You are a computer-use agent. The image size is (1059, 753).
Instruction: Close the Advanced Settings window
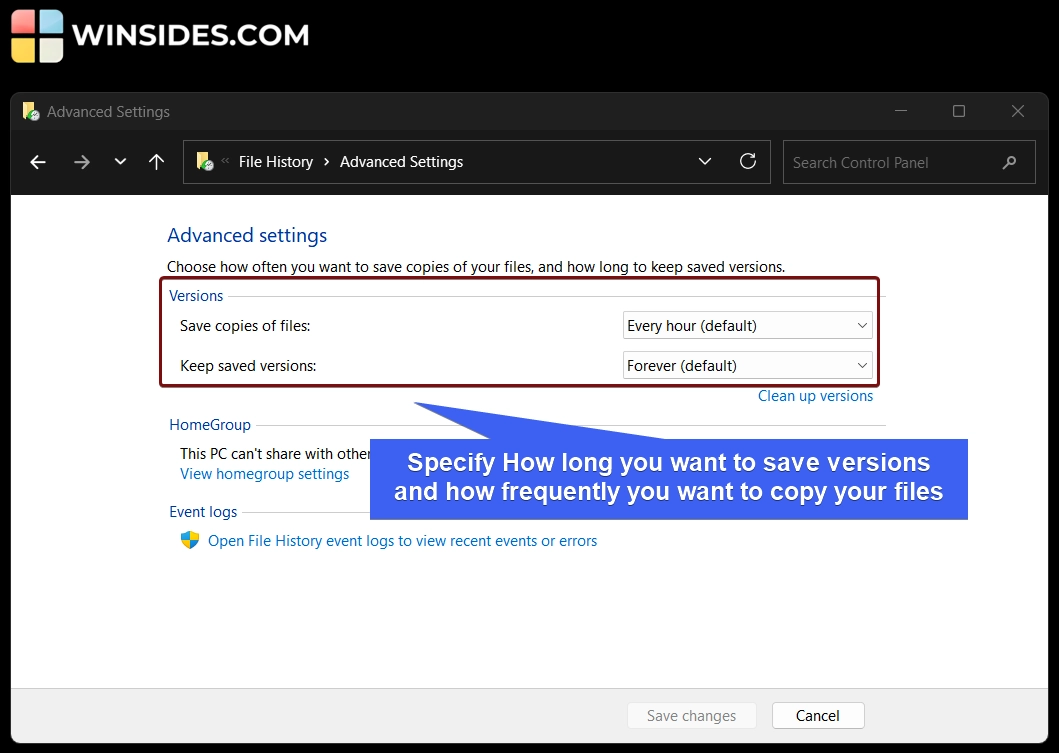[1018, 111]
